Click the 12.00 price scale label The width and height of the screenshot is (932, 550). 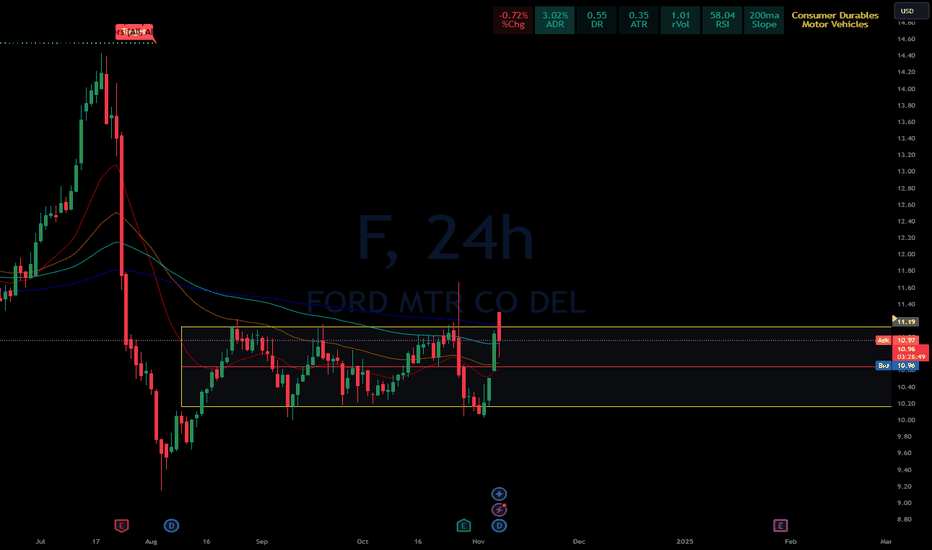906,254
